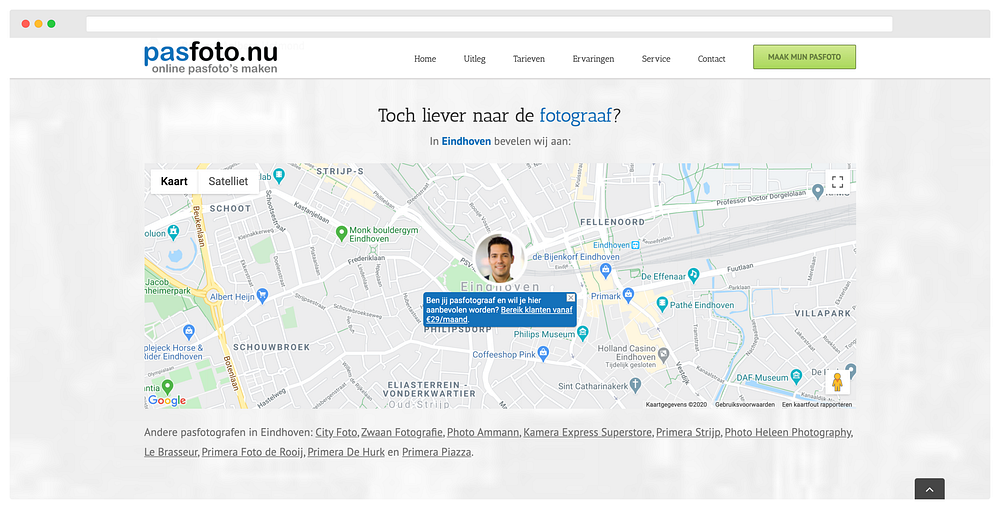Viewport: 1000px width, 509px height.
Task: Click the pasfoto.nu logo
Action: (210, 58)
